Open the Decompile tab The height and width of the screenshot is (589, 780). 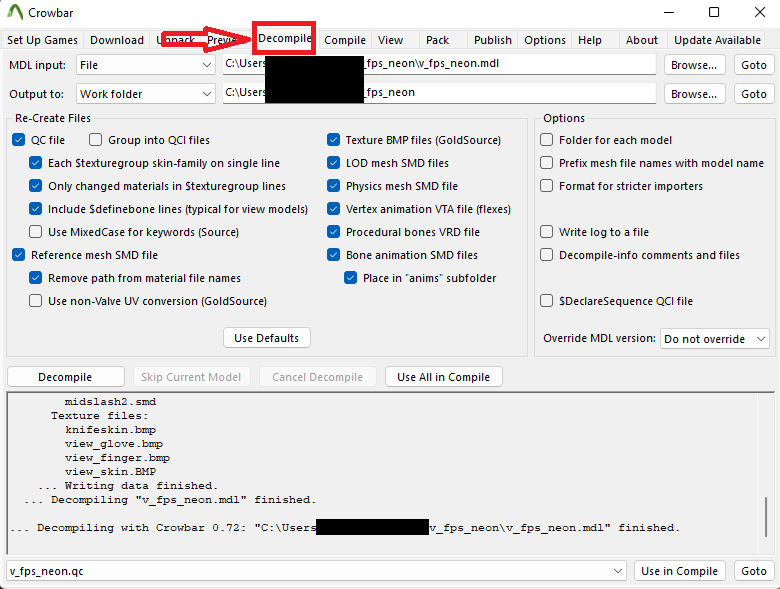pos(285,38)
